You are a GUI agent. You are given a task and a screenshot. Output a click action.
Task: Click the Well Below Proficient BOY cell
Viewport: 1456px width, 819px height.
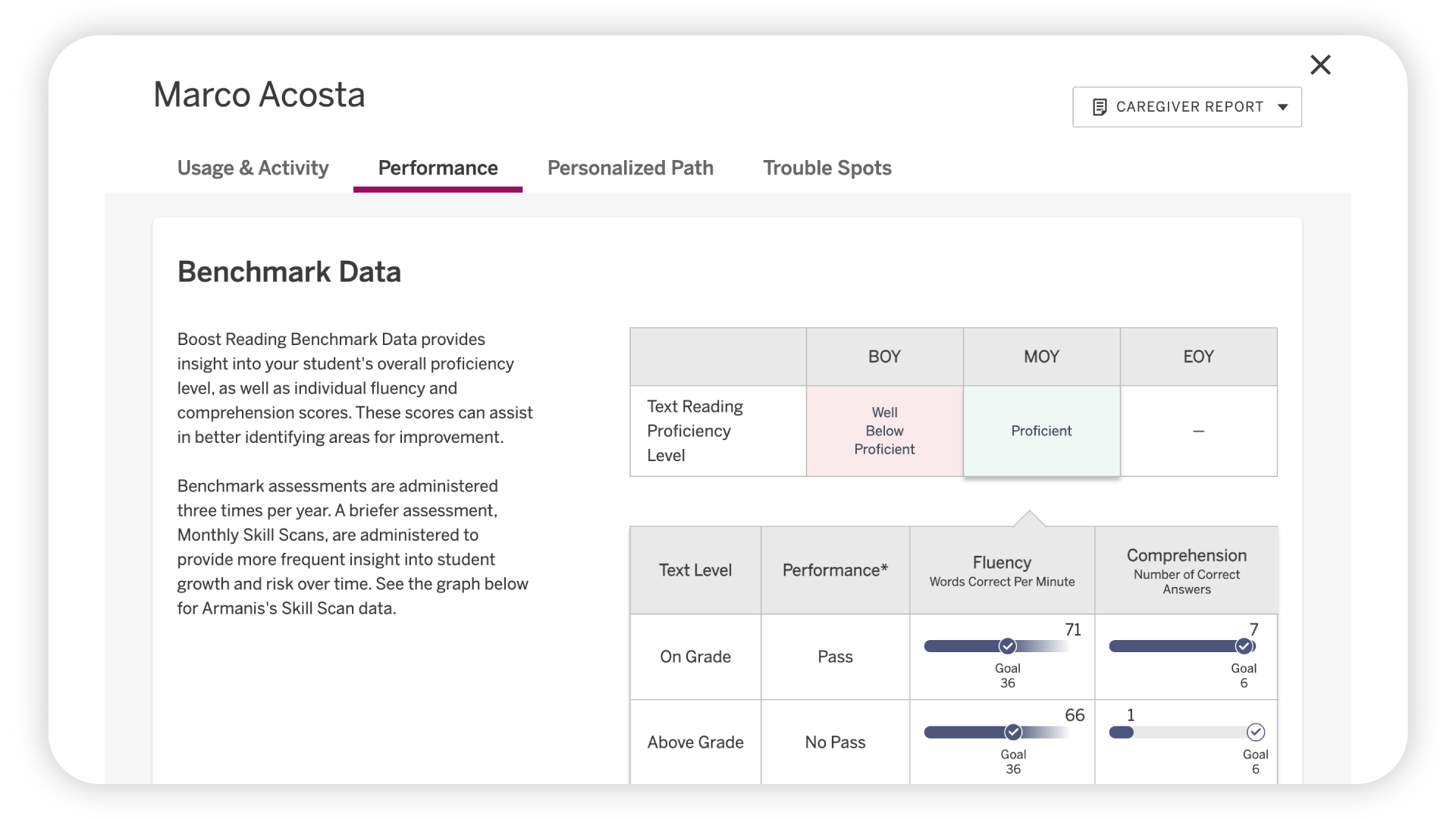coord(884,431)
